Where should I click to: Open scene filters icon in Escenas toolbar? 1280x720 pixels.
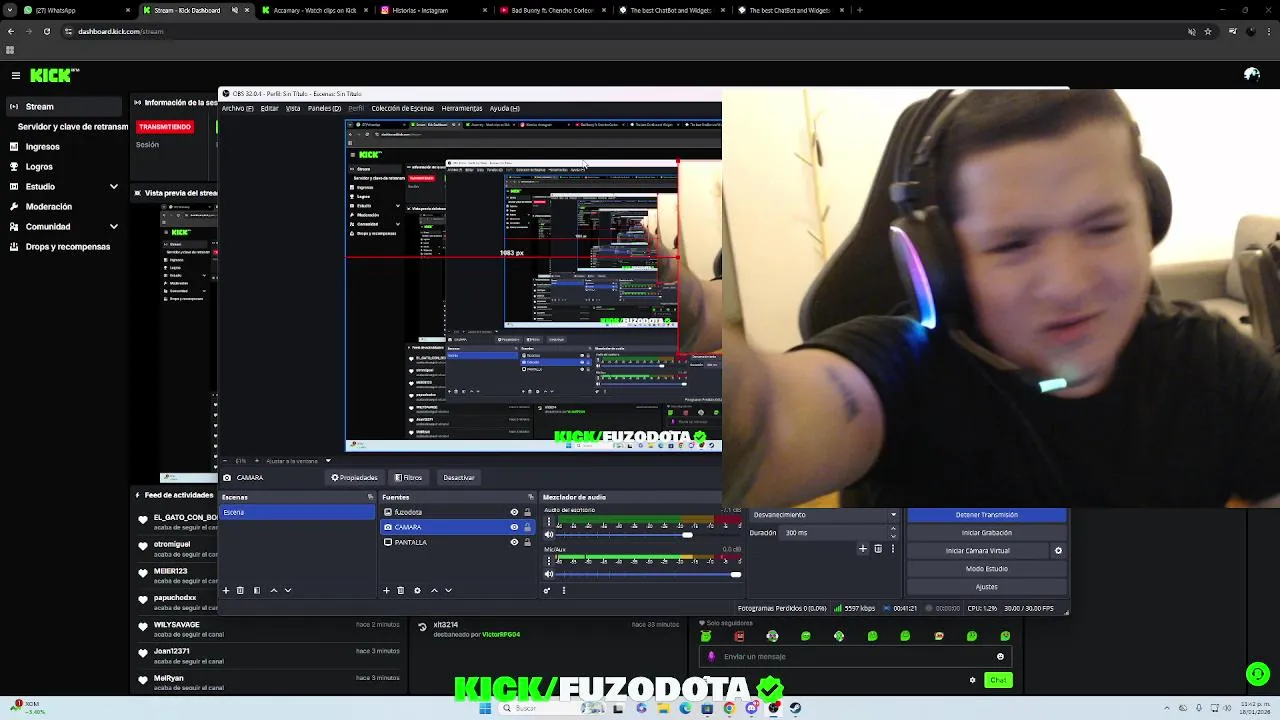coord(257,590)
